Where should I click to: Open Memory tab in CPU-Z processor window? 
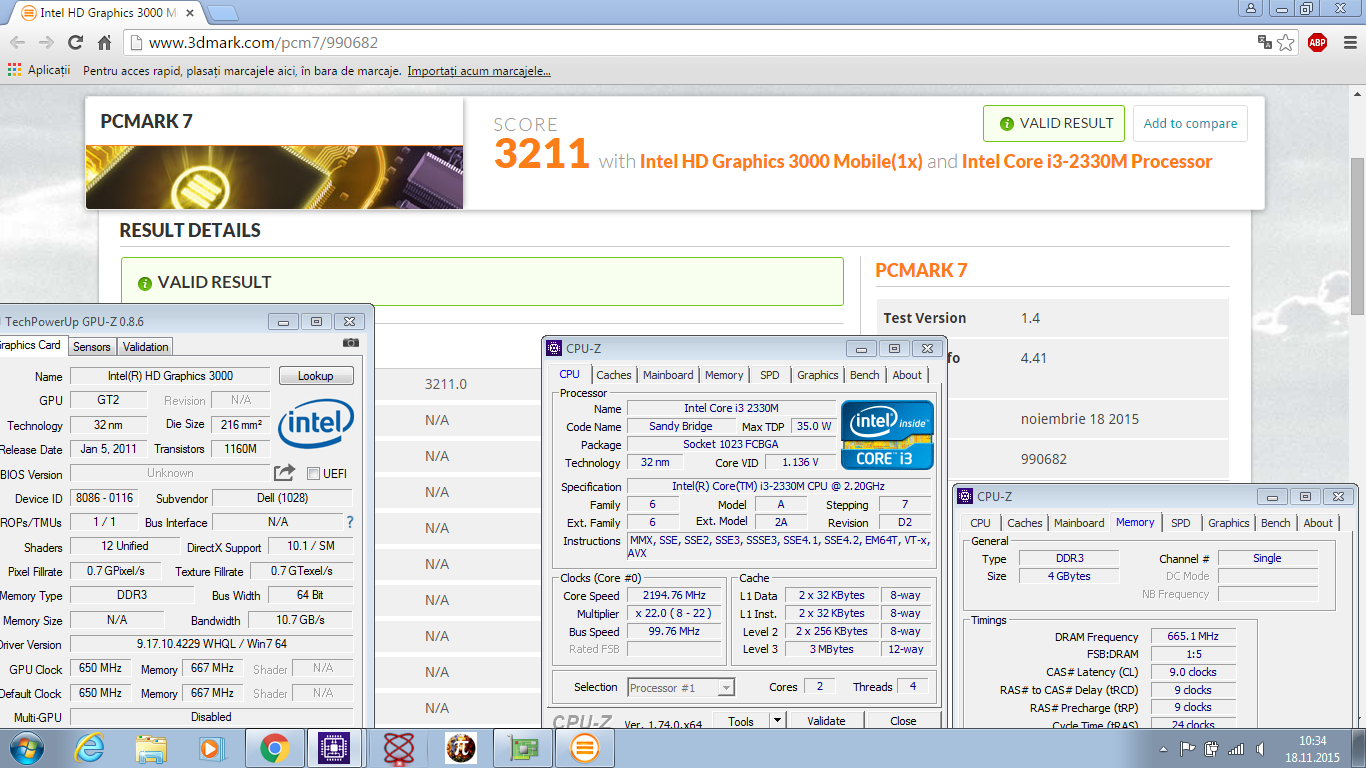point(724,375)
